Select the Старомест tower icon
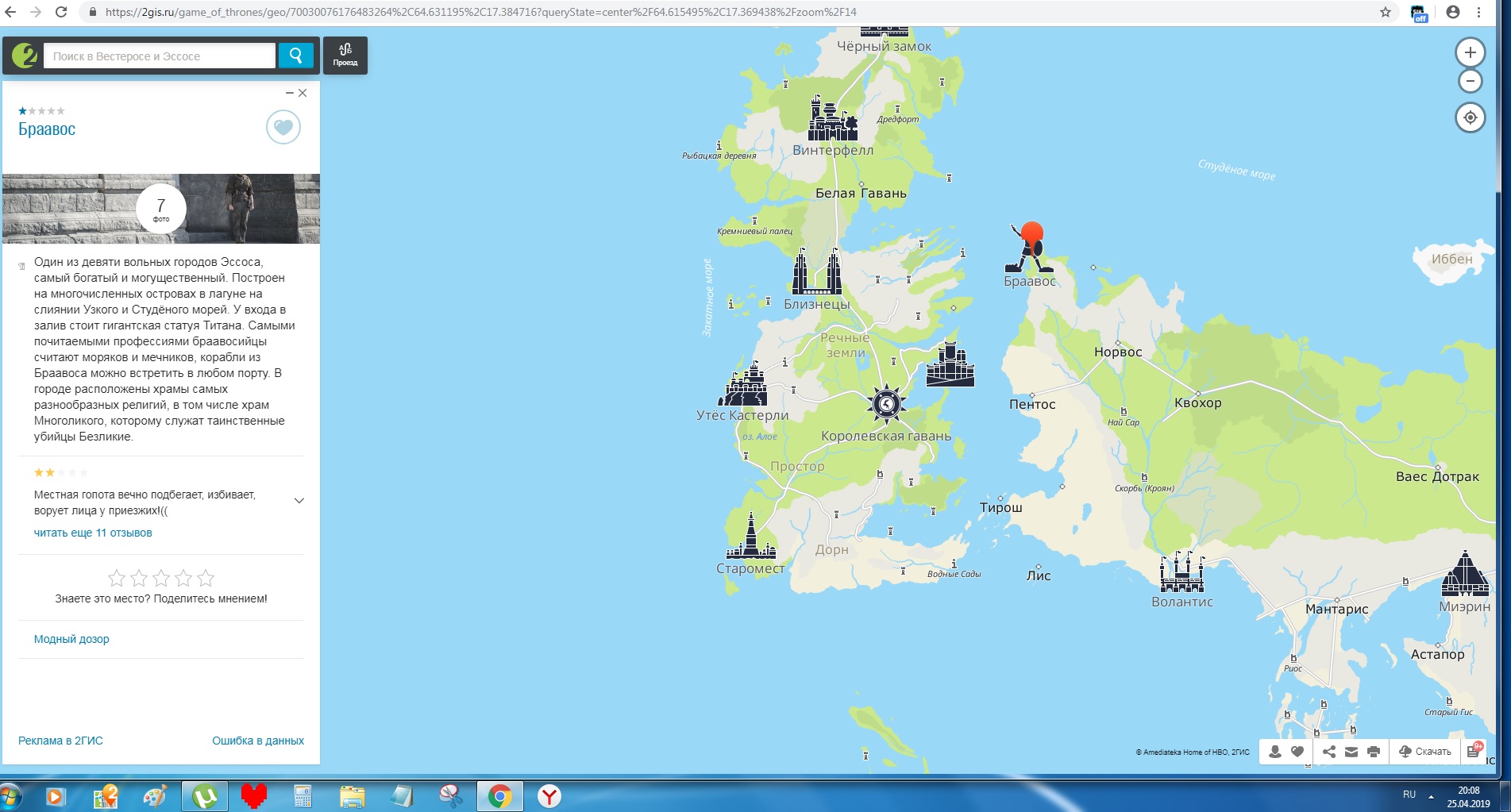 click(751, 536)
